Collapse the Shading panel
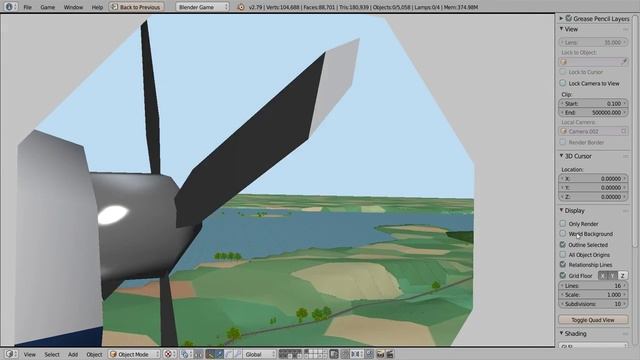640x360 pixels. (x=561, y=333)
